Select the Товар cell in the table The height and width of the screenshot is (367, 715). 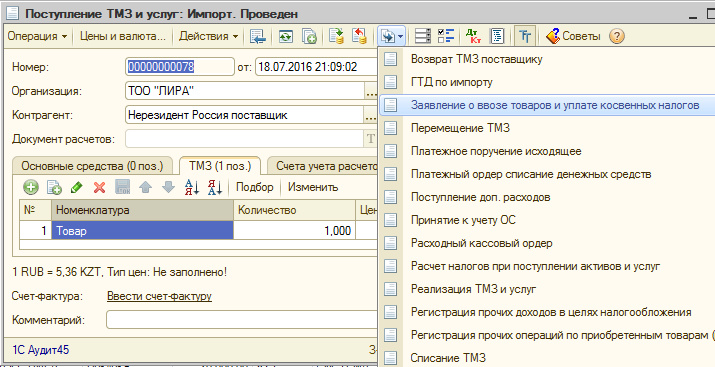(142, 231)
